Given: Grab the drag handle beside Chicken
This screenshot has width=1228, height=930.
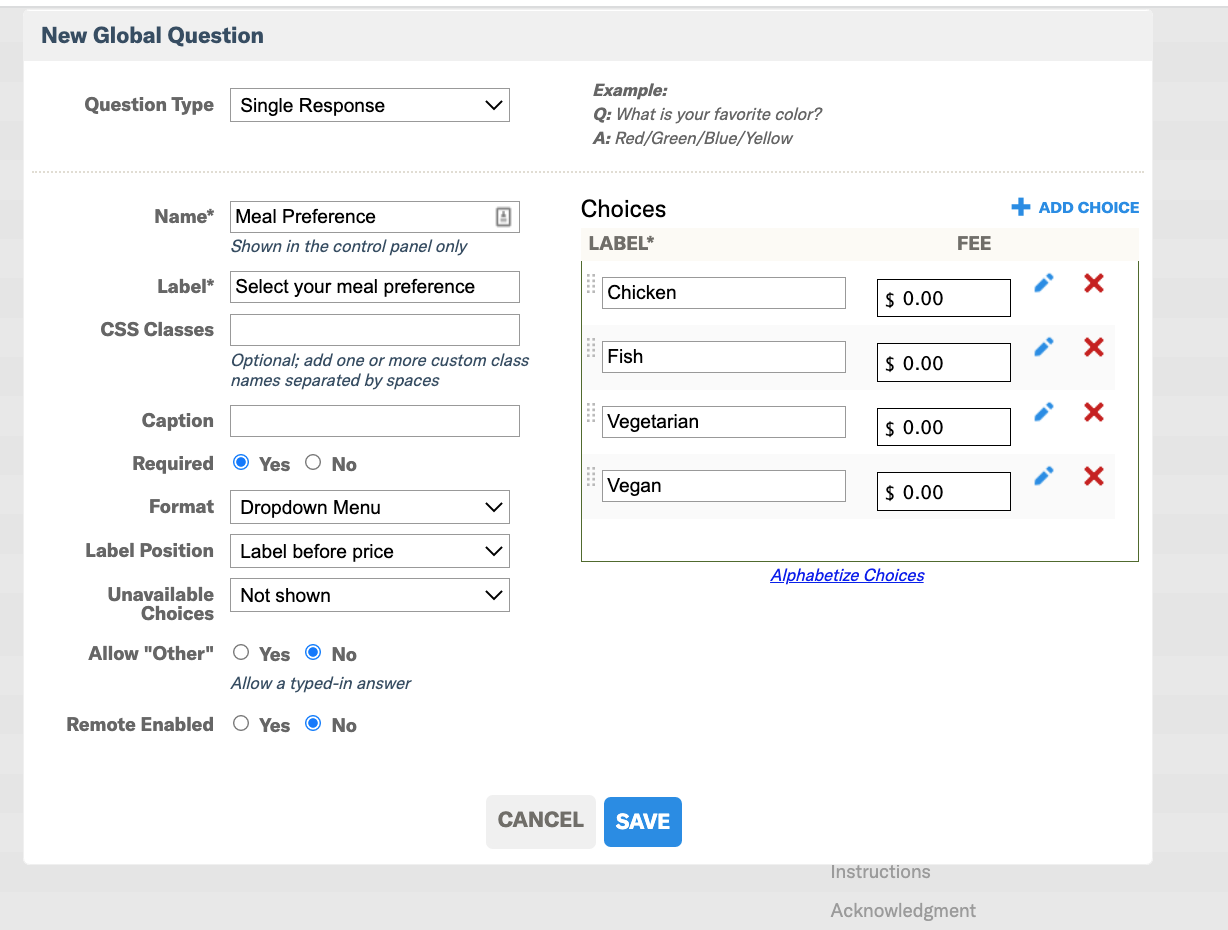Looking at the screenshot, I should click(x=591, y=284).
